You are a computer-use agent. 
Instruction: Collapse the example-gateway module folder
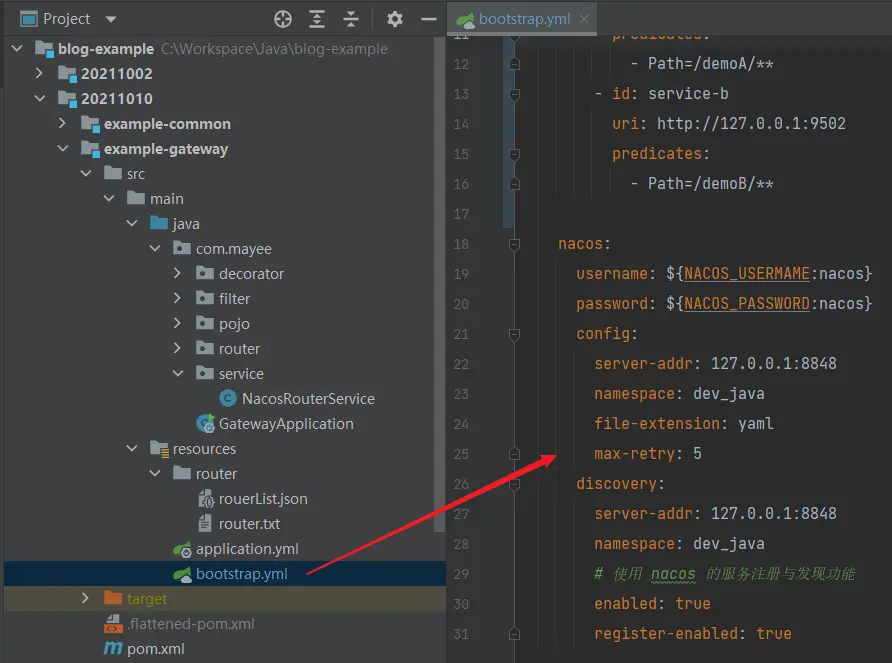[63, 149]
